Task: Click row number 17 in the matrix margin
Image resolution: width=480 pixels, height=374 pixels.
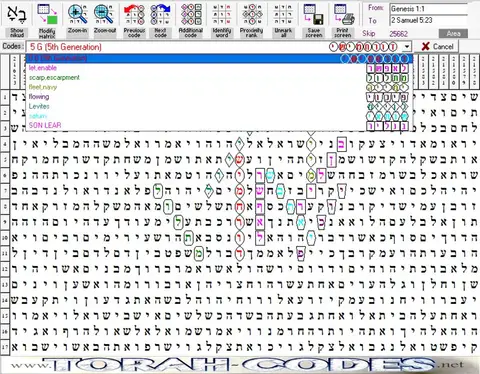Action: pyautogui.click(x=5, y=347)
